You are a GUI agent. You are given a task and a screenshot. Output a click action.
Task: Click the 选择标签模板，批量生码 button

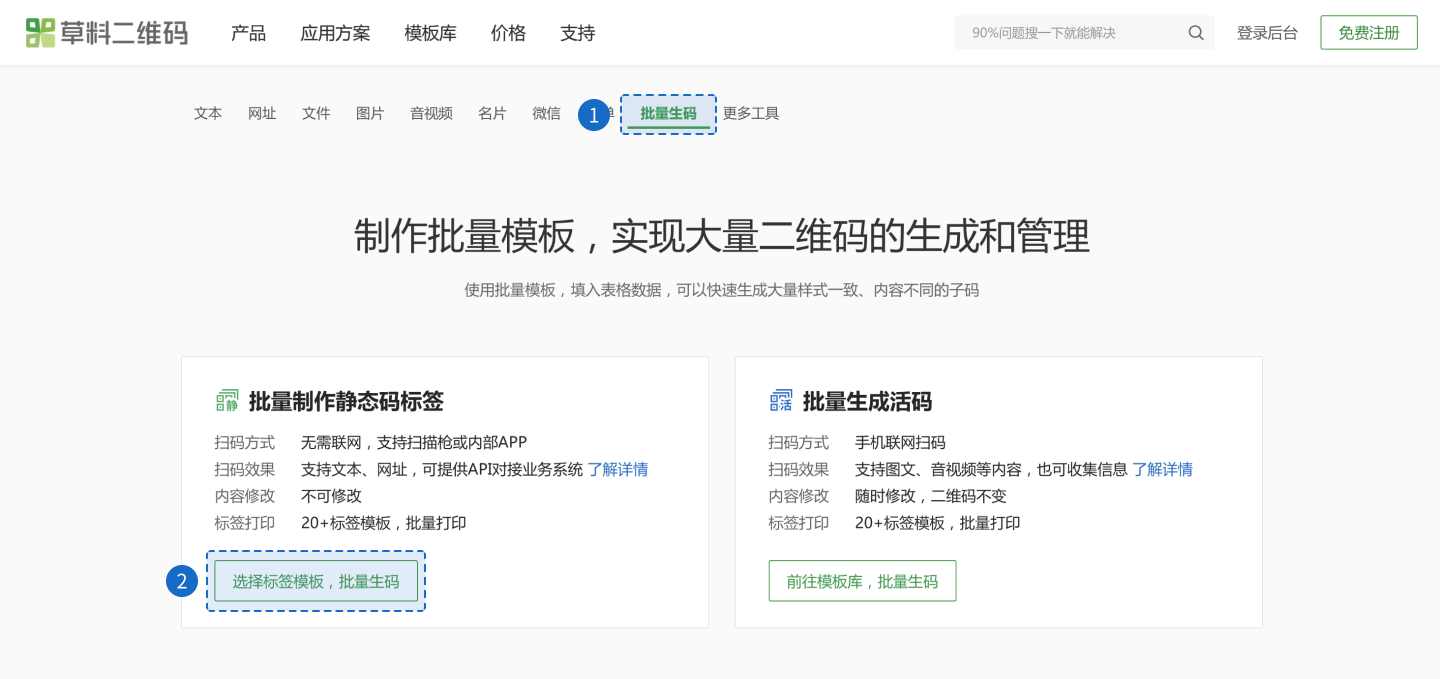coord(316,581)
